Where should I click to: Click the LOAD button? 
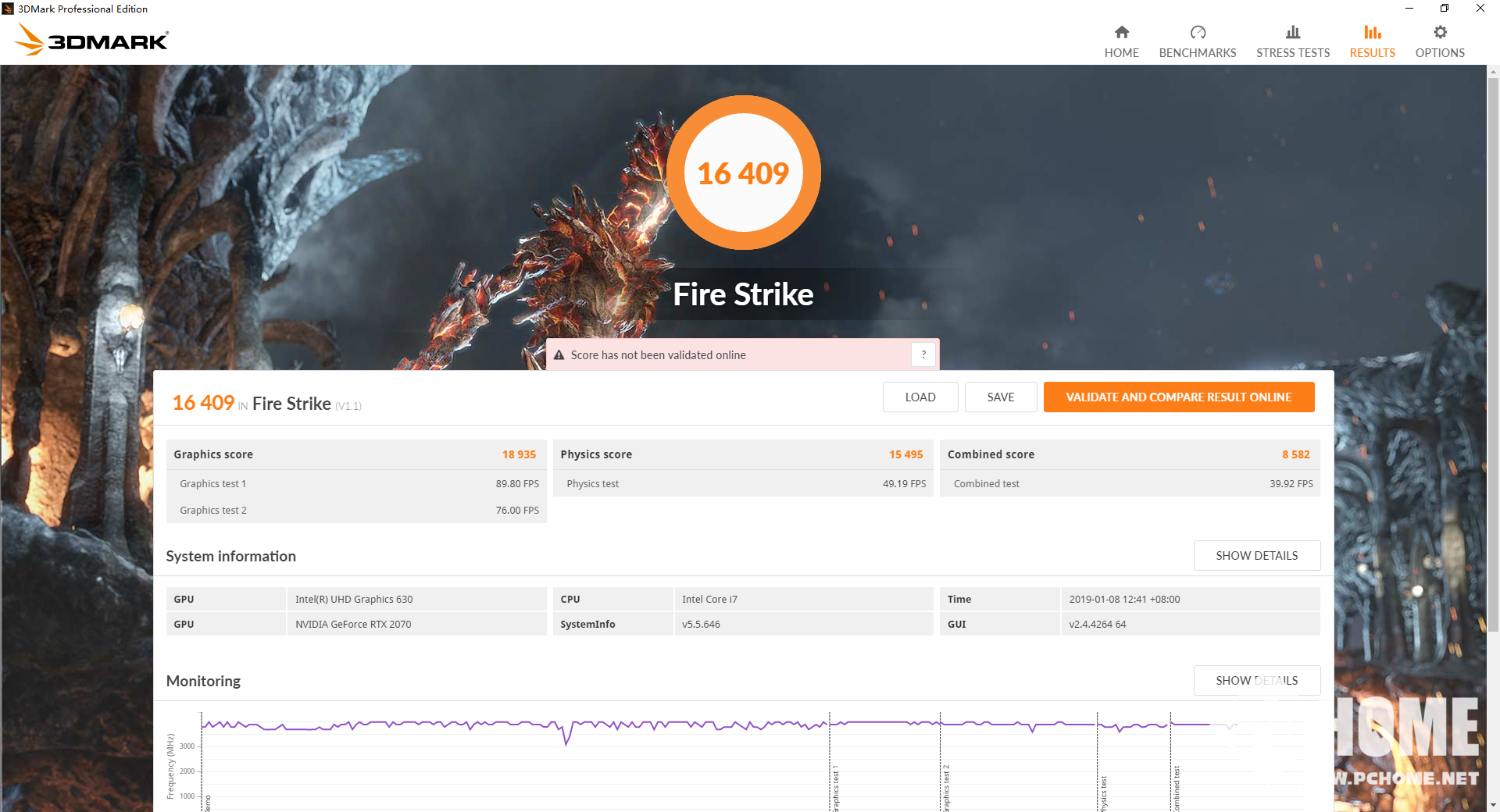coord(920,397)
